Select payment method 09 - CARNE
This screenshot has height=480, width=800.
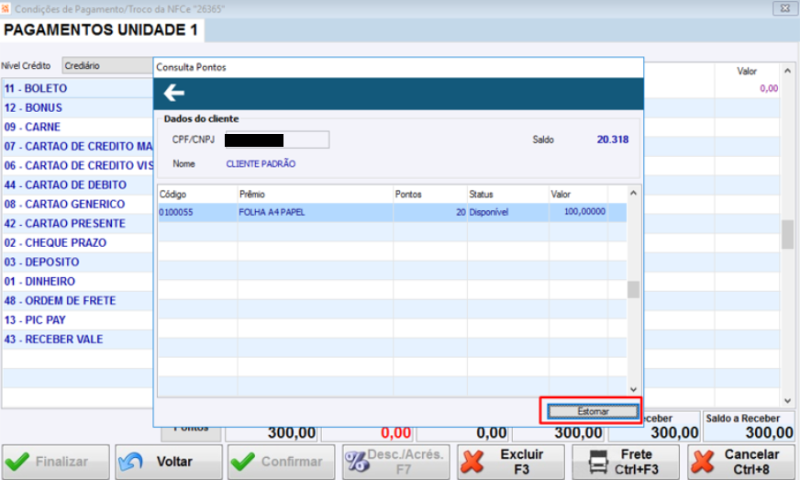(78, 127)
